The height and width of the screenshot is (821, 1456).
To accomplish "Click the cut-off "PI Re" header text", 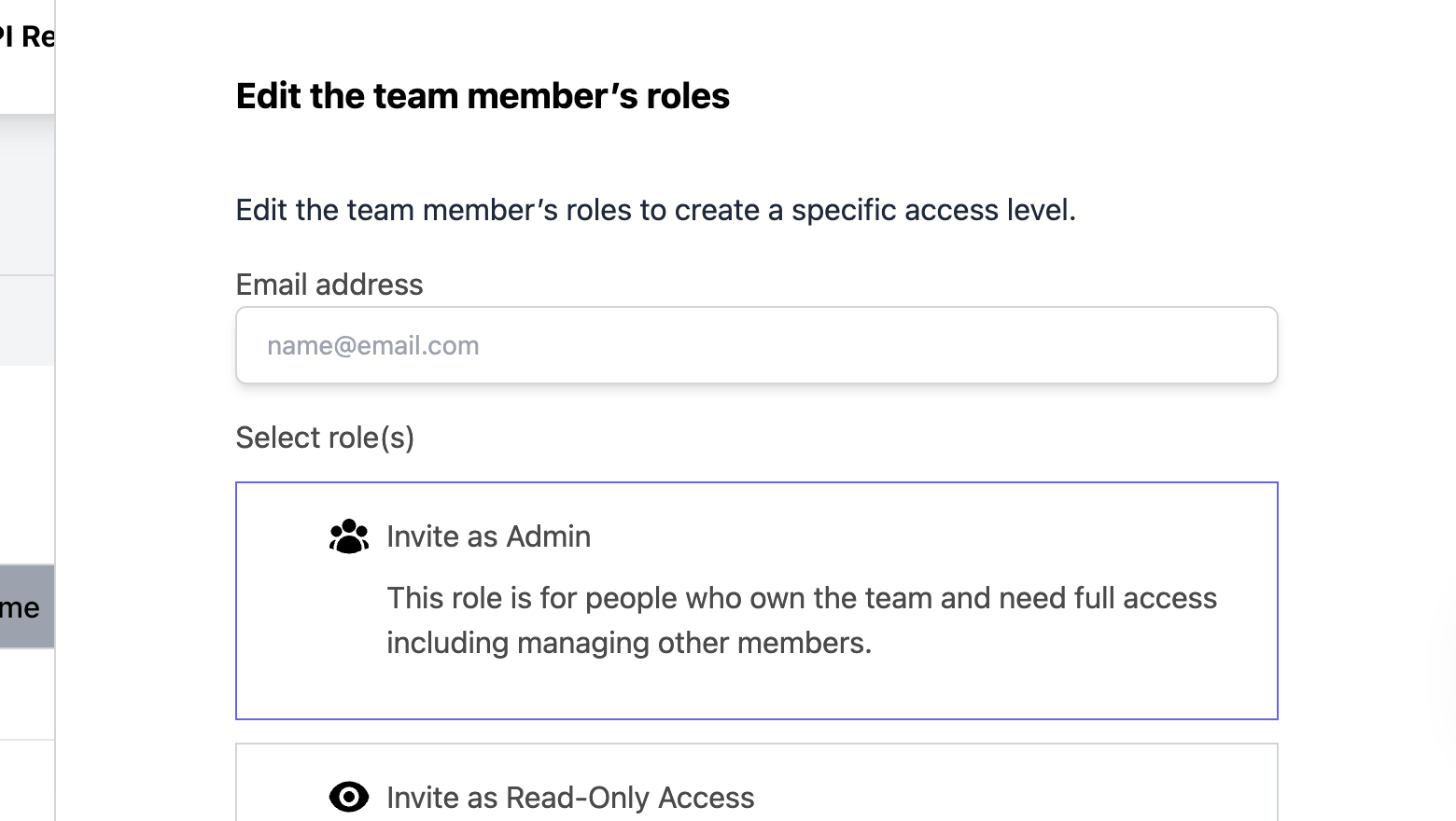I will pos(26,37).
